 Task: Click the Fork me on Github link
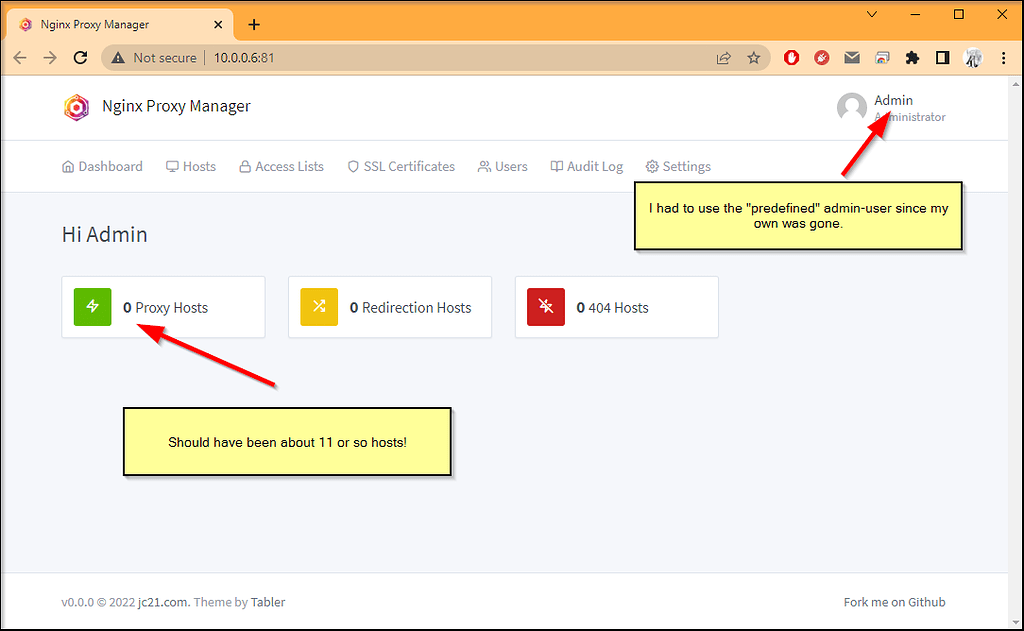(x=894, y=601)
